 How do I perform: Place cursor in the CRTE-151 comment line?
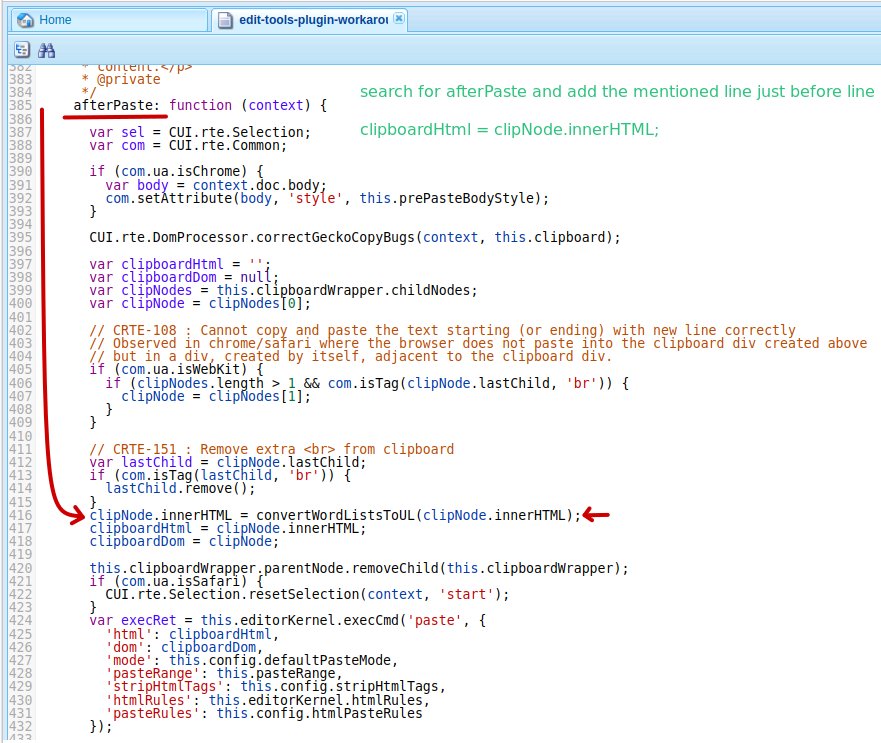tap(271, 449)
